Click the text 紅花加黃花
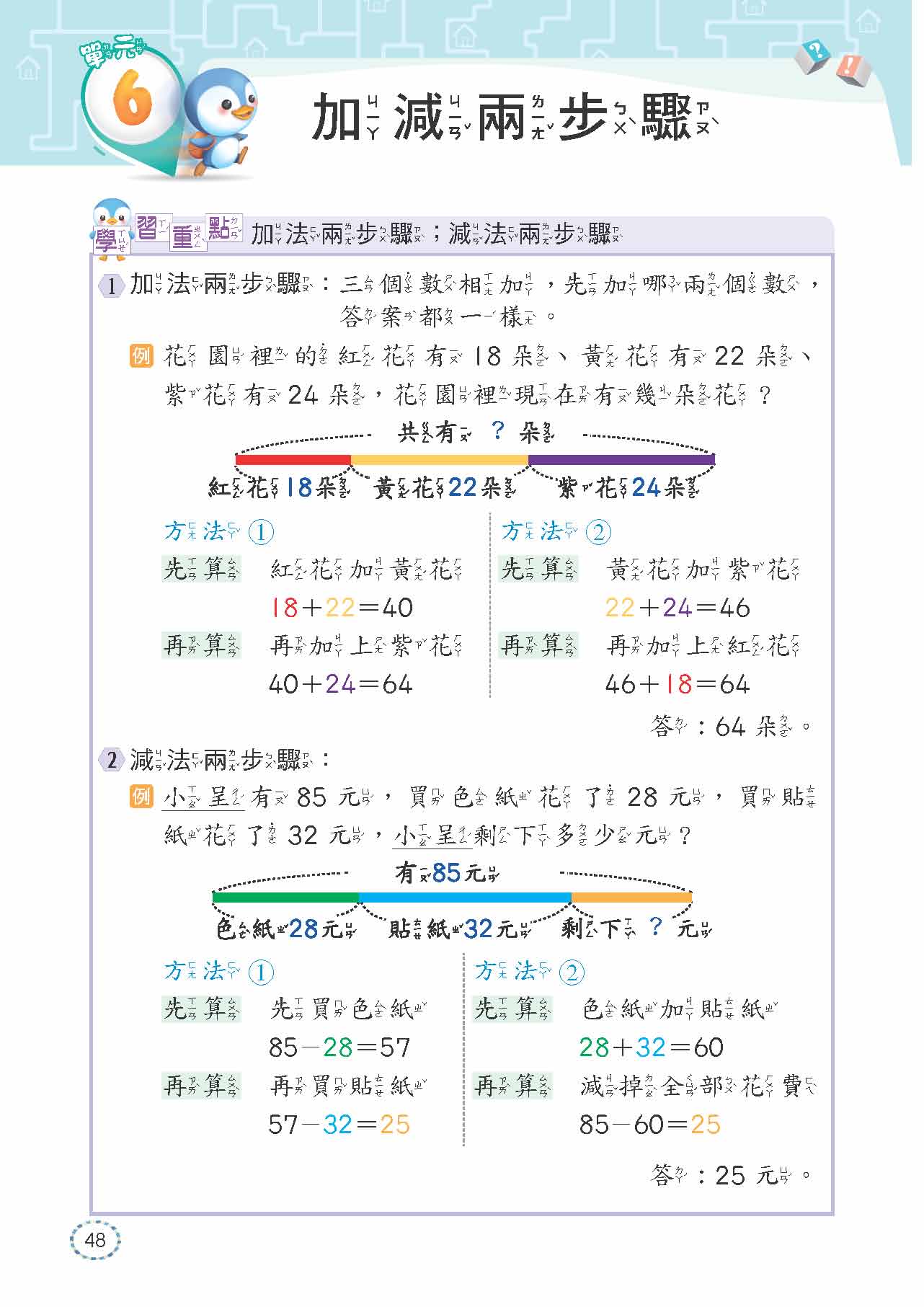Viewport: 924px width, 1307px height. tap(366, 570)
